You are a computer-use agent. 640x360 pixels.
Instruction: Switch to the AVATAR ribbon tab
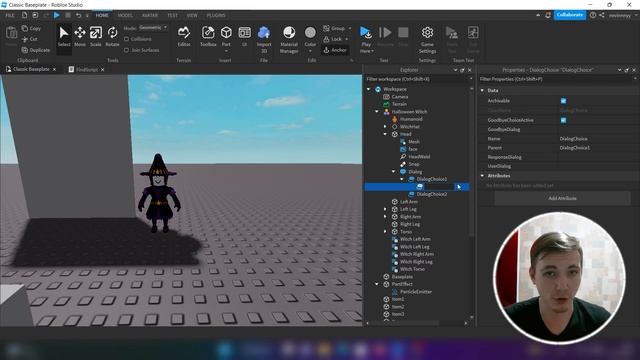(x=150, y=15)
